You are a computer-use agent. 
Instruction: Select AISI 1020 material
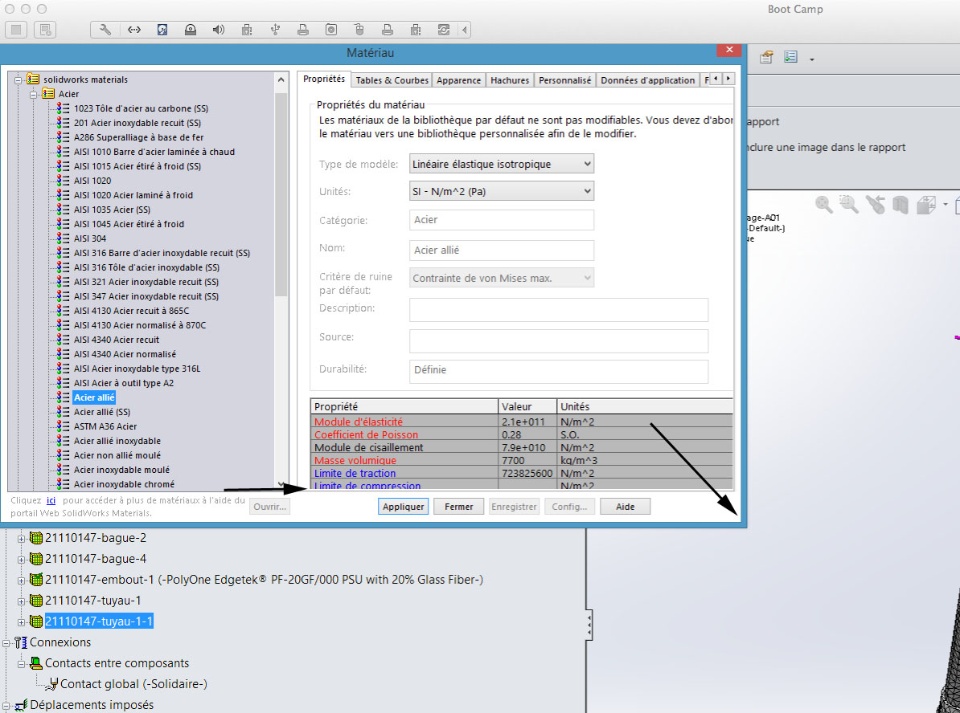tap(92, 181)
